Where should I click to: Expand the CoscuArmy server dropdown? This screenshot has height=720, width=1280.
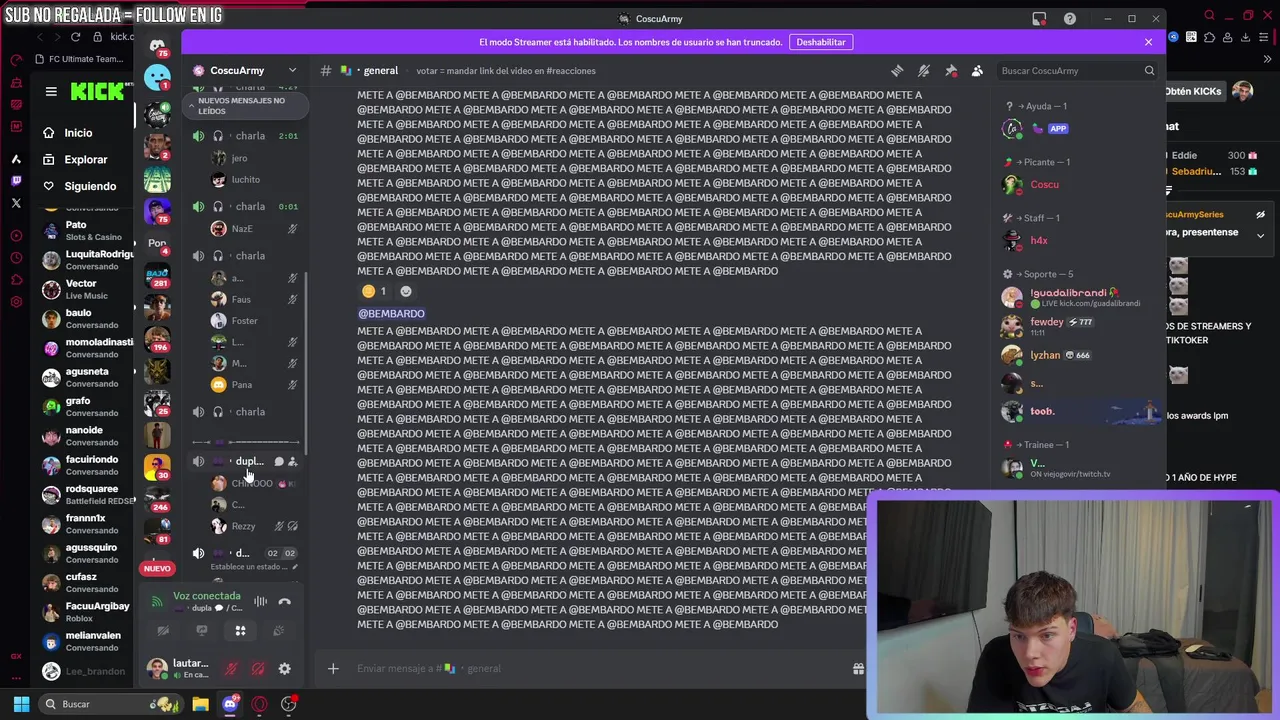click(292, 71)
